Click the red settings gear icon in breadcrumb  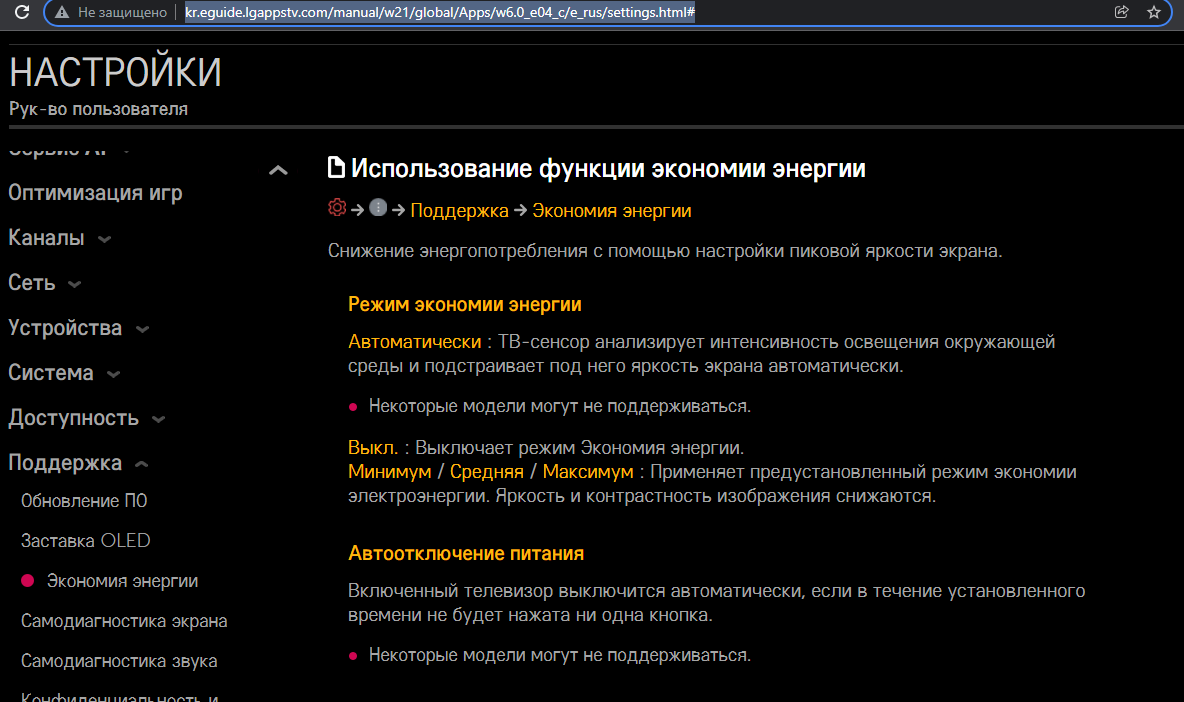pos(337,209)
